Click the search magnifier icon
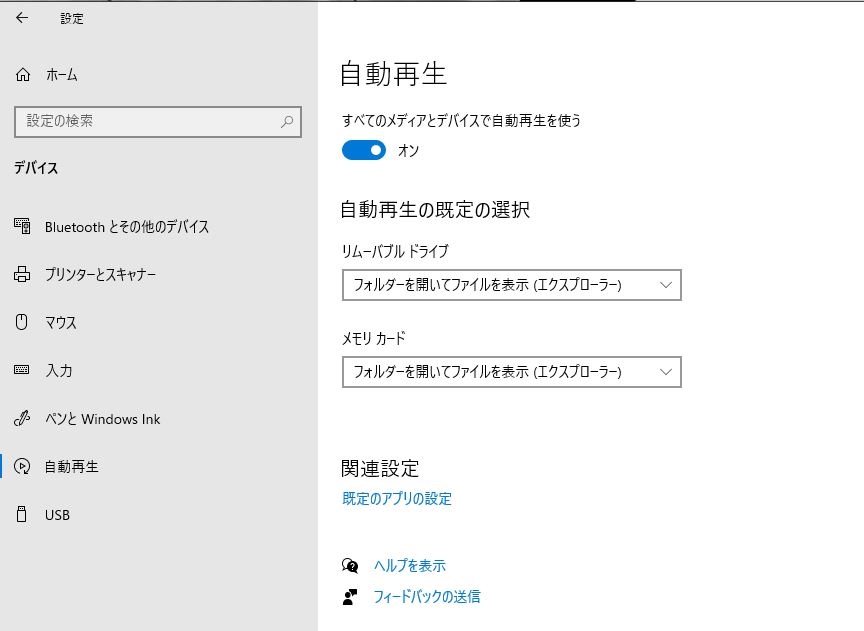 287,122
